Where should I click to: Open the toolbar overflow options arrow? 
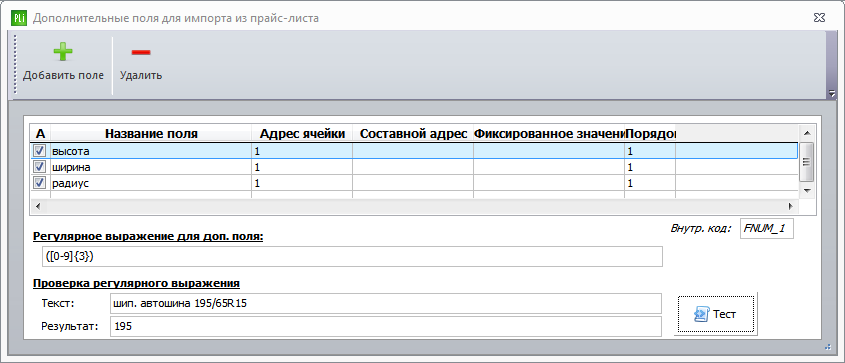[x=832, y=94]
